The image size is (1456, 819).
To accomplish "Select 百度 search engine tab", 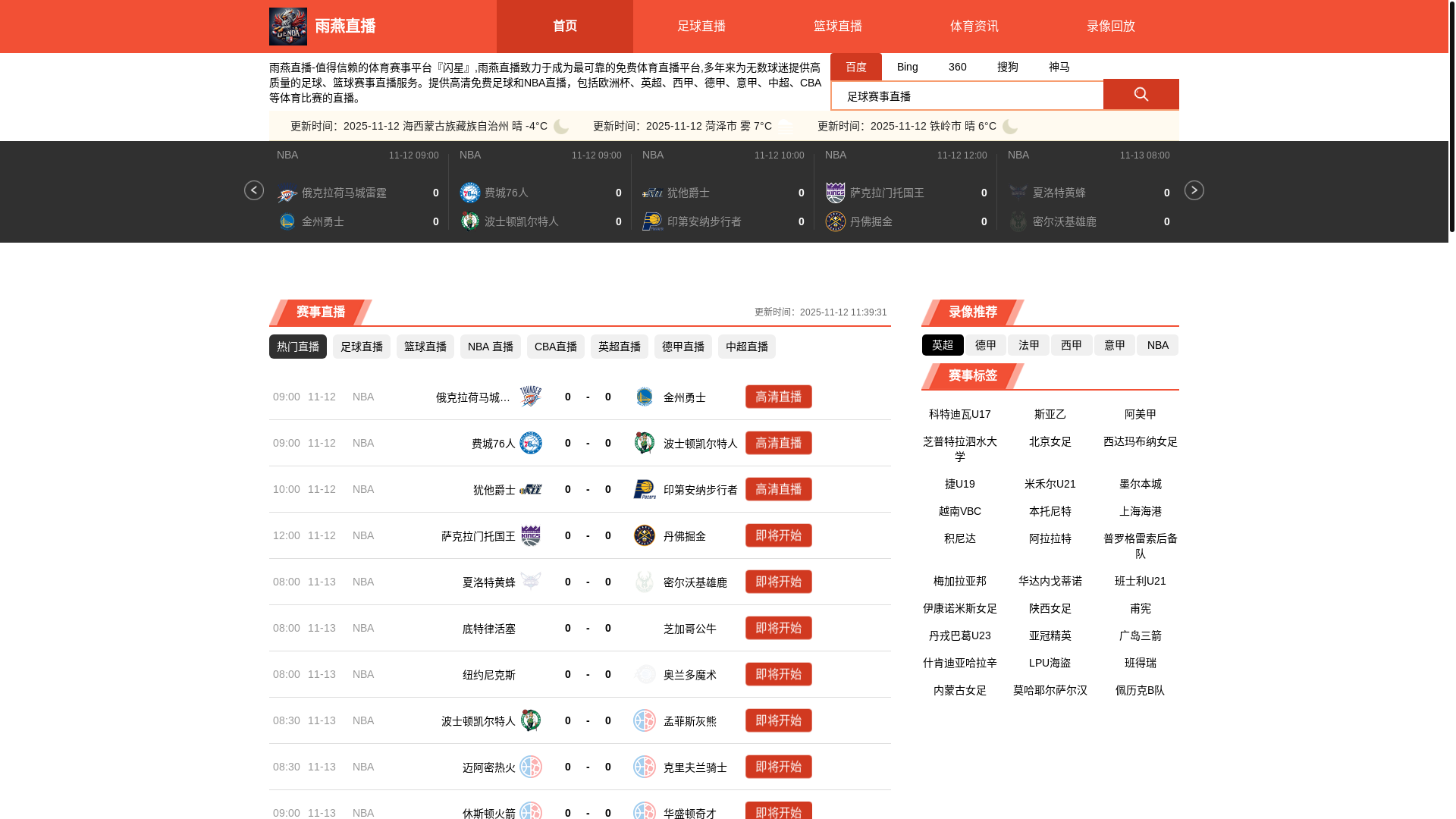I will tap(856, 67).
